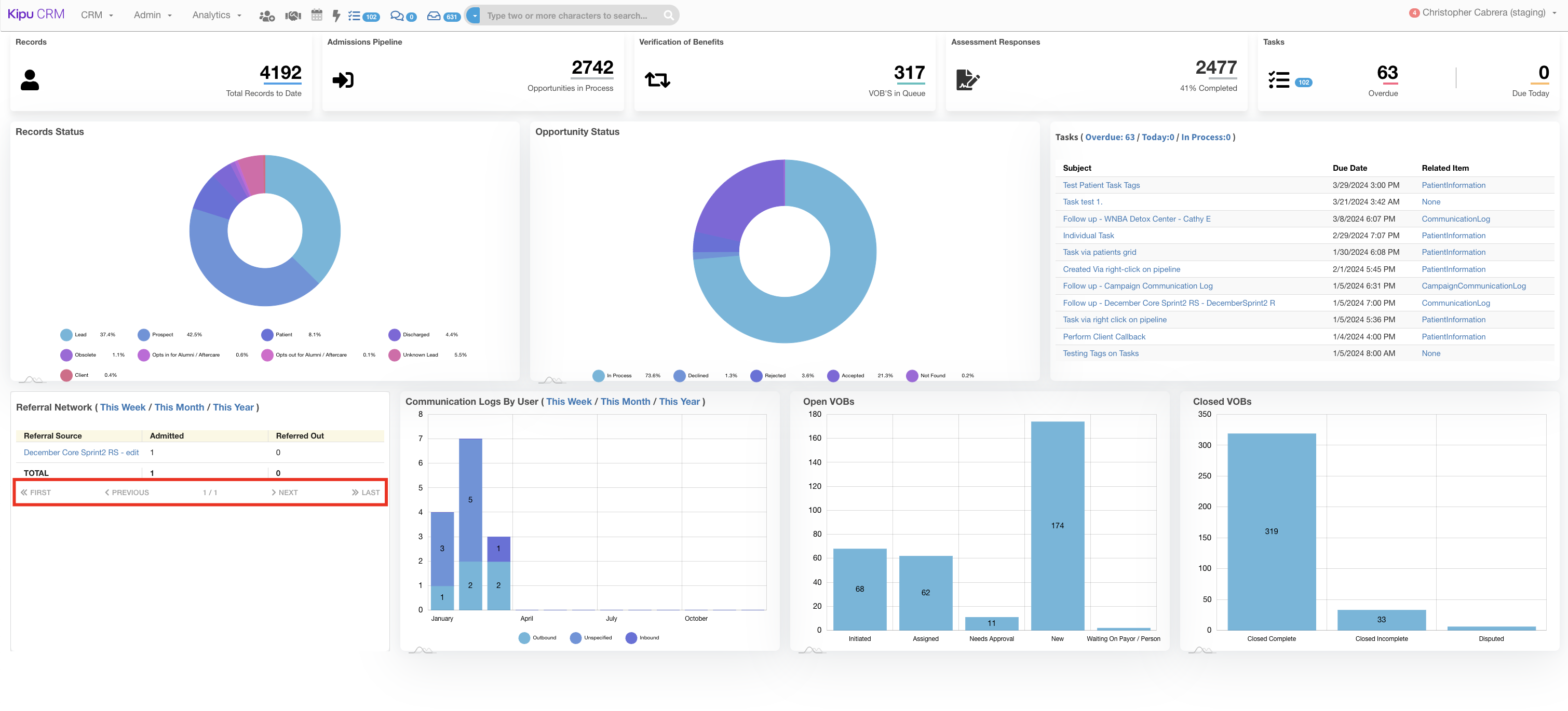1568x711 pixels.
Task: Click the add contact users-plus icon
Action: [266, 16]
